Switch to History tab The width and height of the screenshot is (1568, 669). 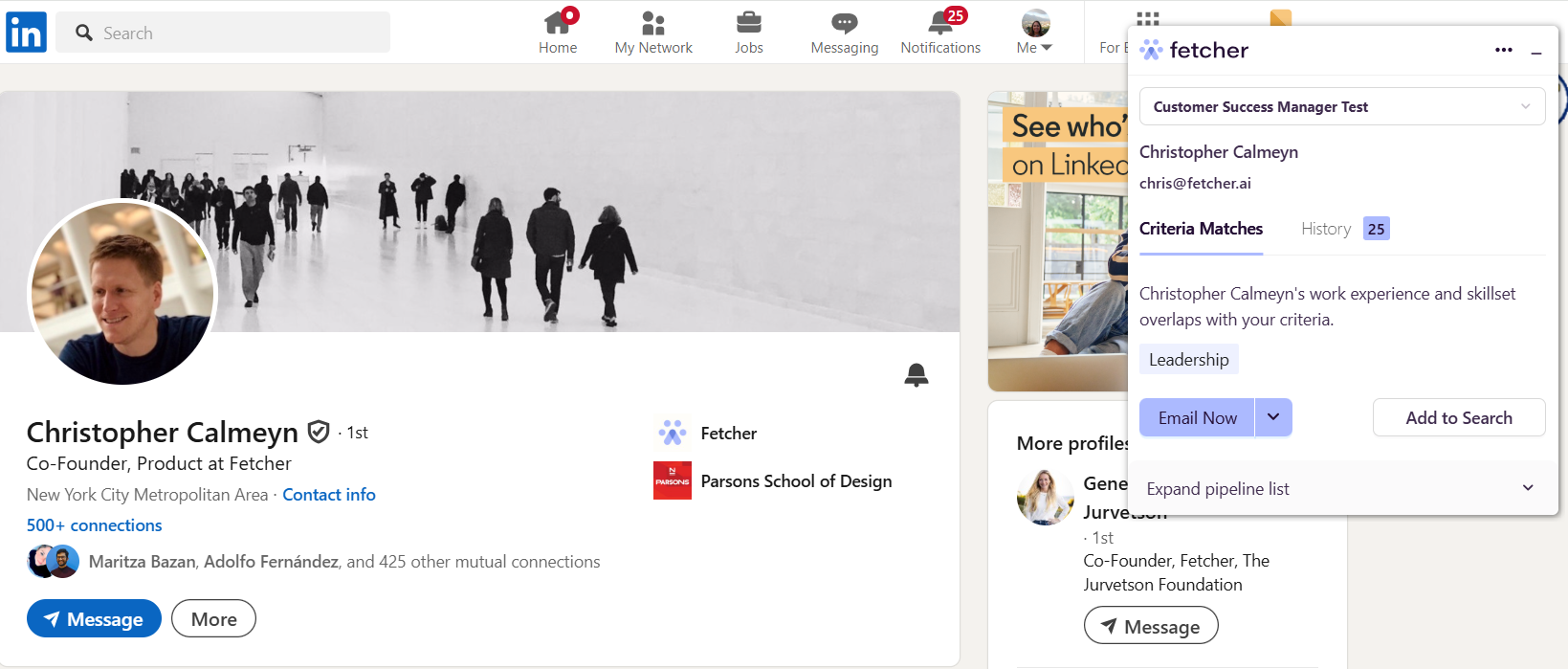[1326, 229]
